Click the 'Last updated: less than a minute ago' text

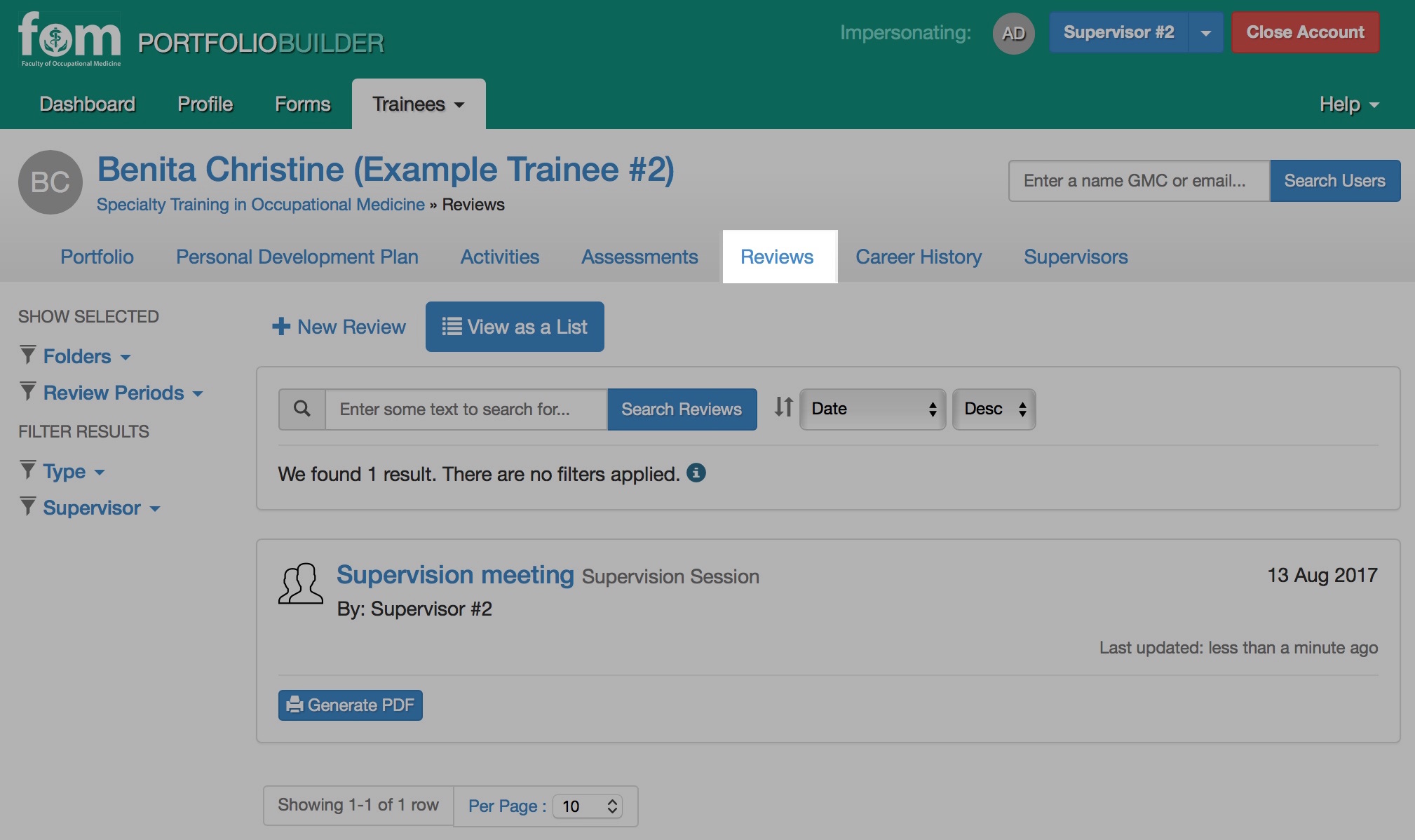1238,648
